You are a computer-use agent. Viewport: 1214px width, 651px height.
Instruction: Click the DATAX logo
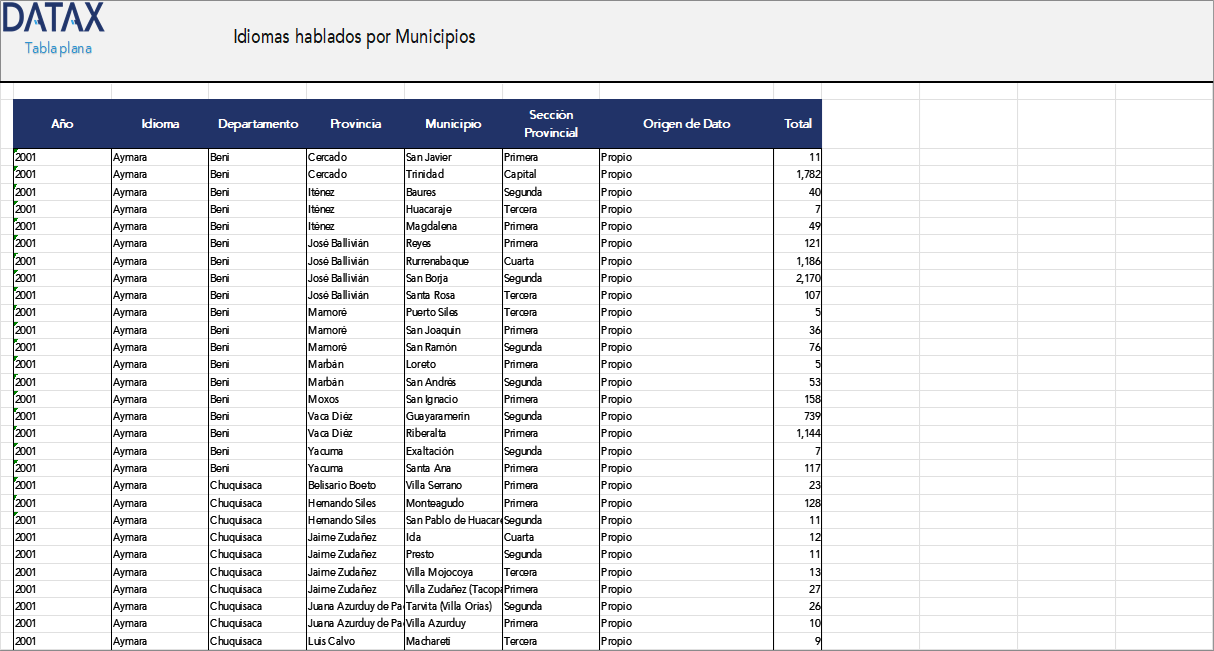click(x=52, y=19)
